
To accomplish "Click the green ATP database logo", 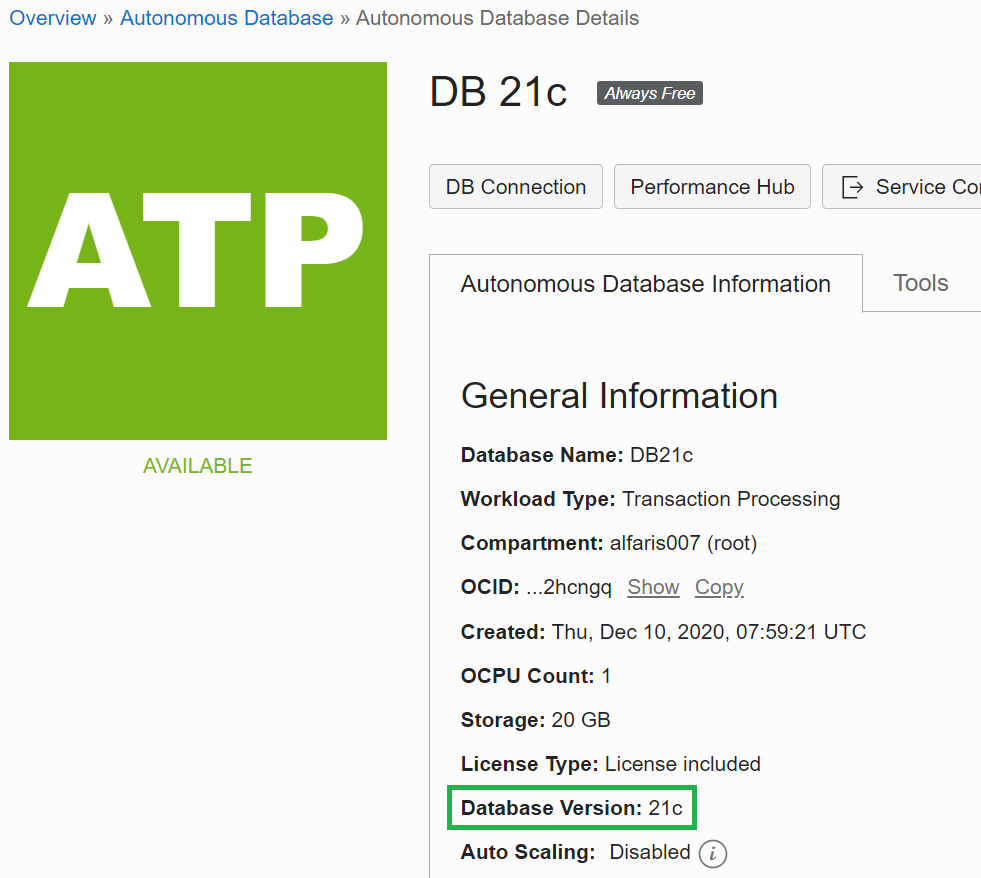I will pos(198,251).
